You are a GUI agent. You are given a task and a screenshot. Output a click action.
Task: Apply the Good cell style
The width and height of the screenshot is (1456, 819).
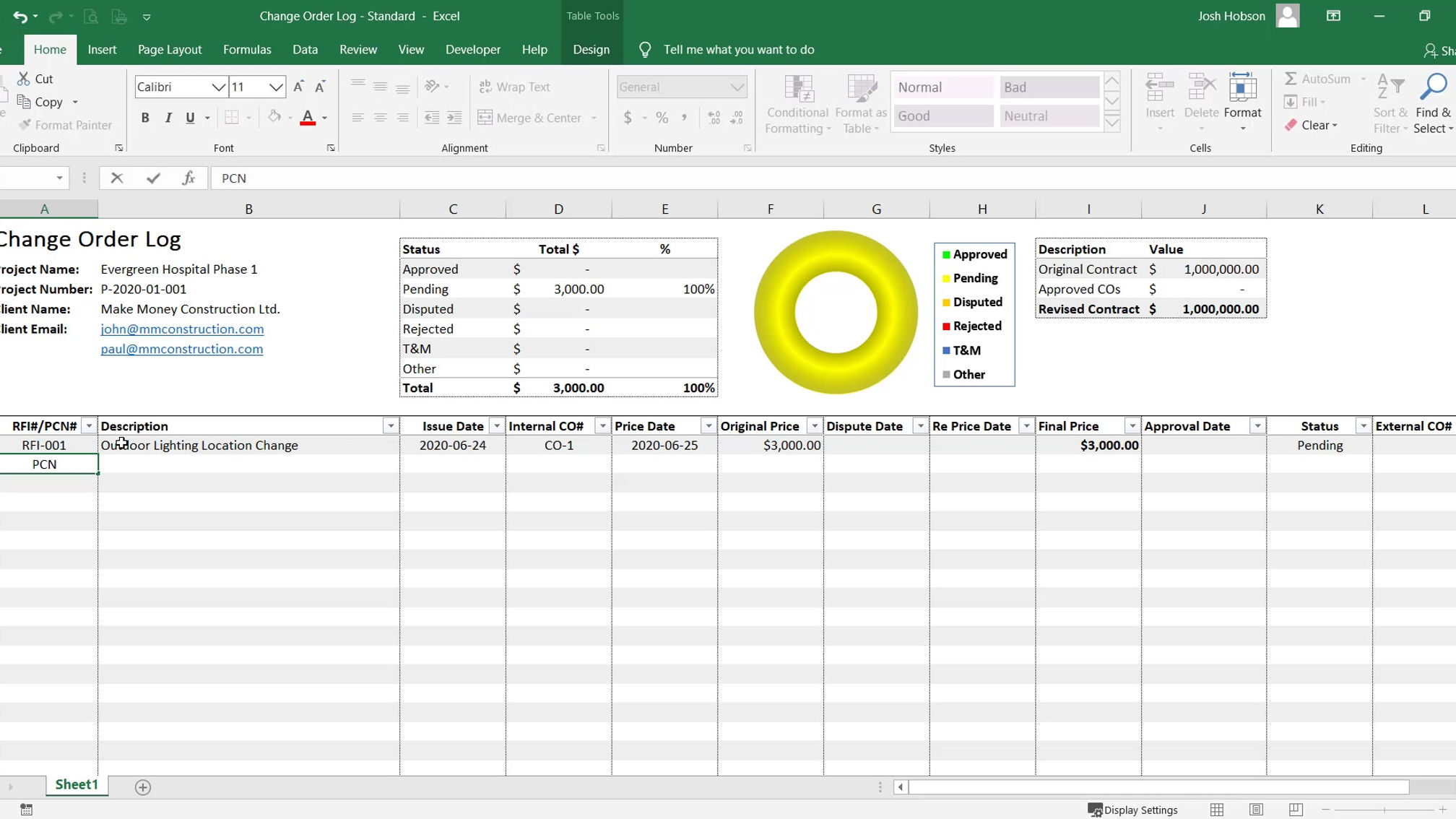pos(943,116)
